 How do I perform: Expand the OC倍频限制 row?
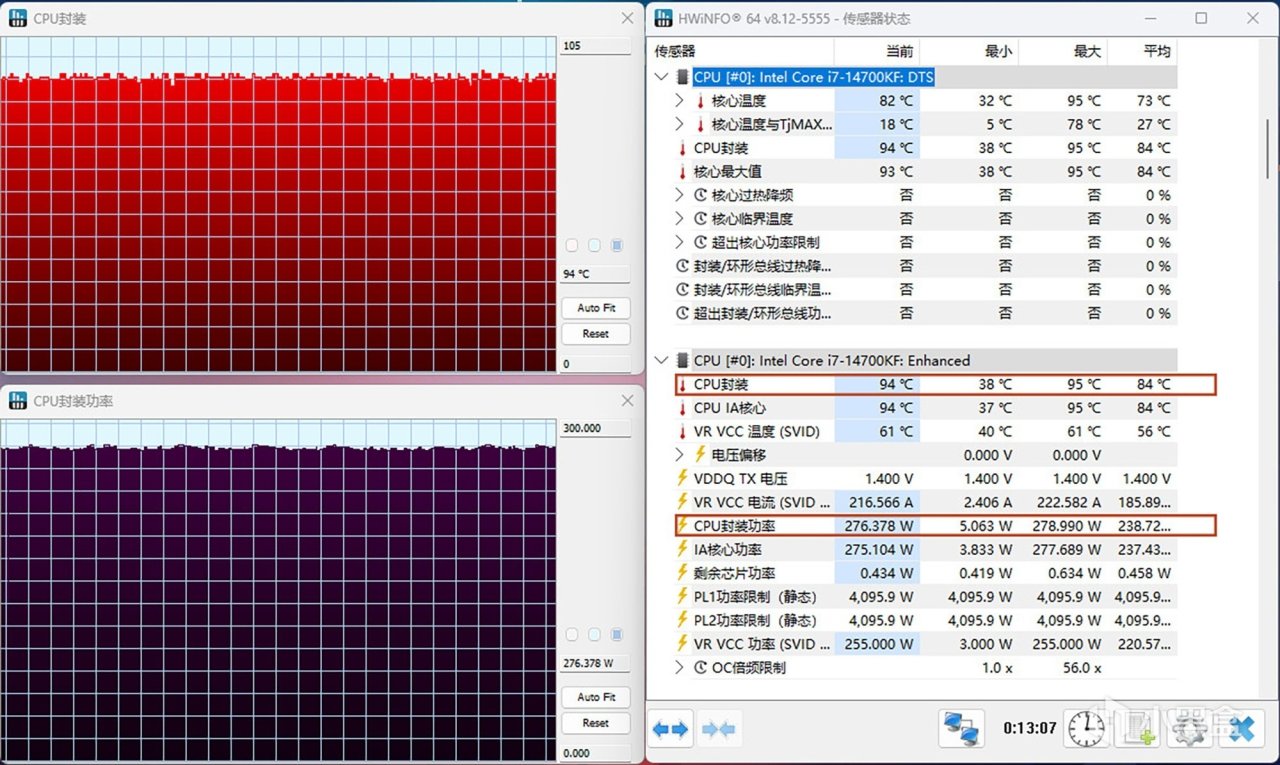tap(680, 668)
